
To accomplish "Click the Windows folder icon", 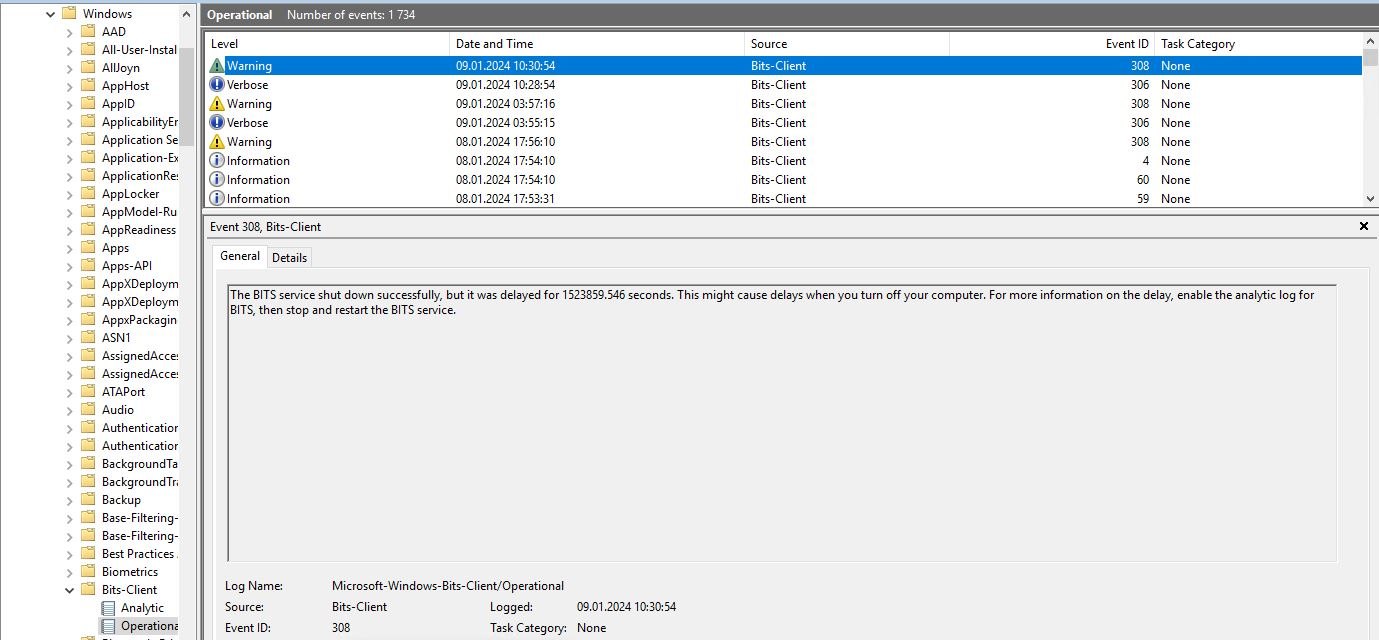I will pos(69,14).
